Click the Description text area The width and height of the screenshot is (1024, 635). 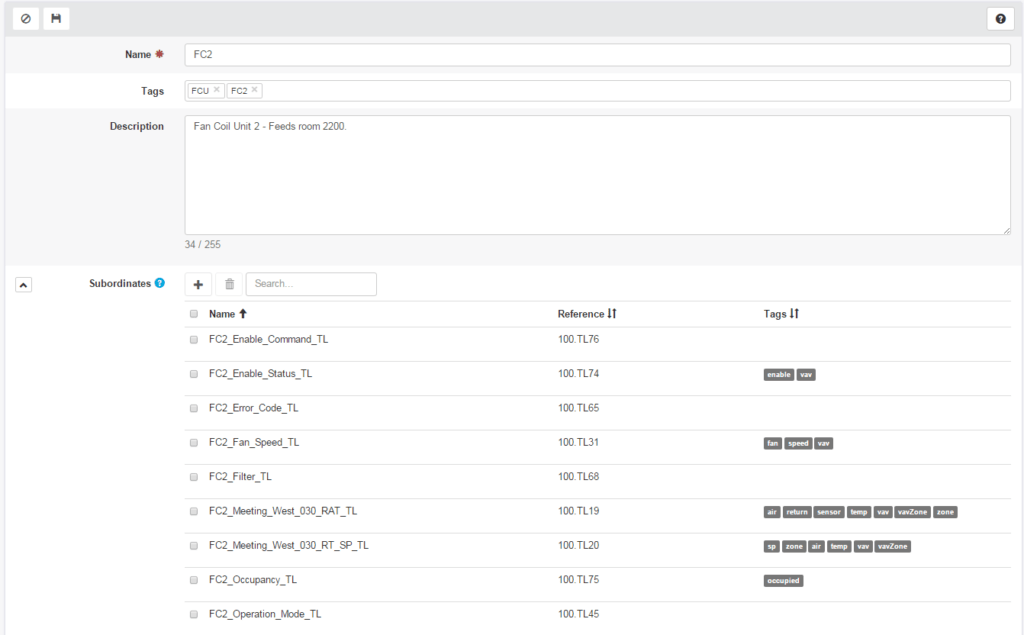(x=598, y=175)
